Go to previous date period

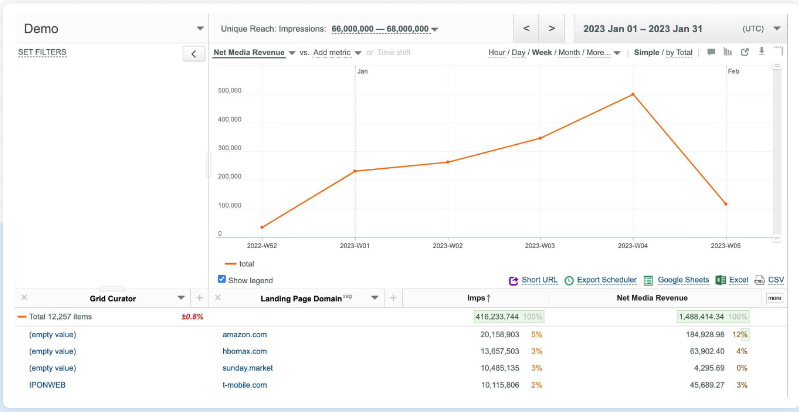point(526,28)
